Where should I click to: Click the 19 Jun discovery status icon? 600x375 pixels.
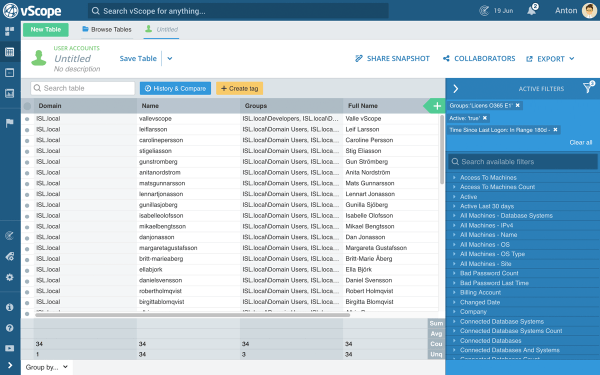(x=484, y=11)
